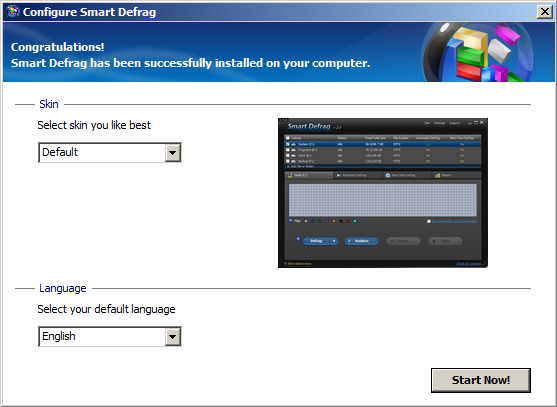Click the 'Select your default language' text
Screen dimensions: 557x407
click(x=106, y=309)
